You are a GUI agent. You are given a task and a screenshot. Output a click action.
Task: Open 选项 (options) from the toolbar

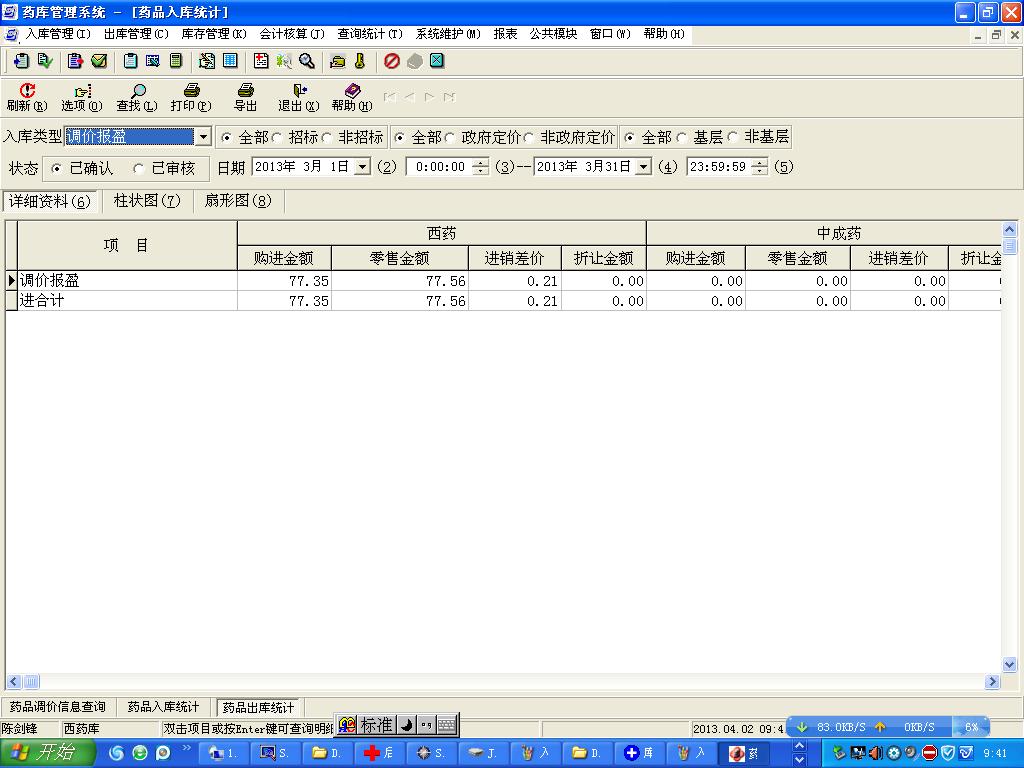pyautogui.click(x=82, y=92)
